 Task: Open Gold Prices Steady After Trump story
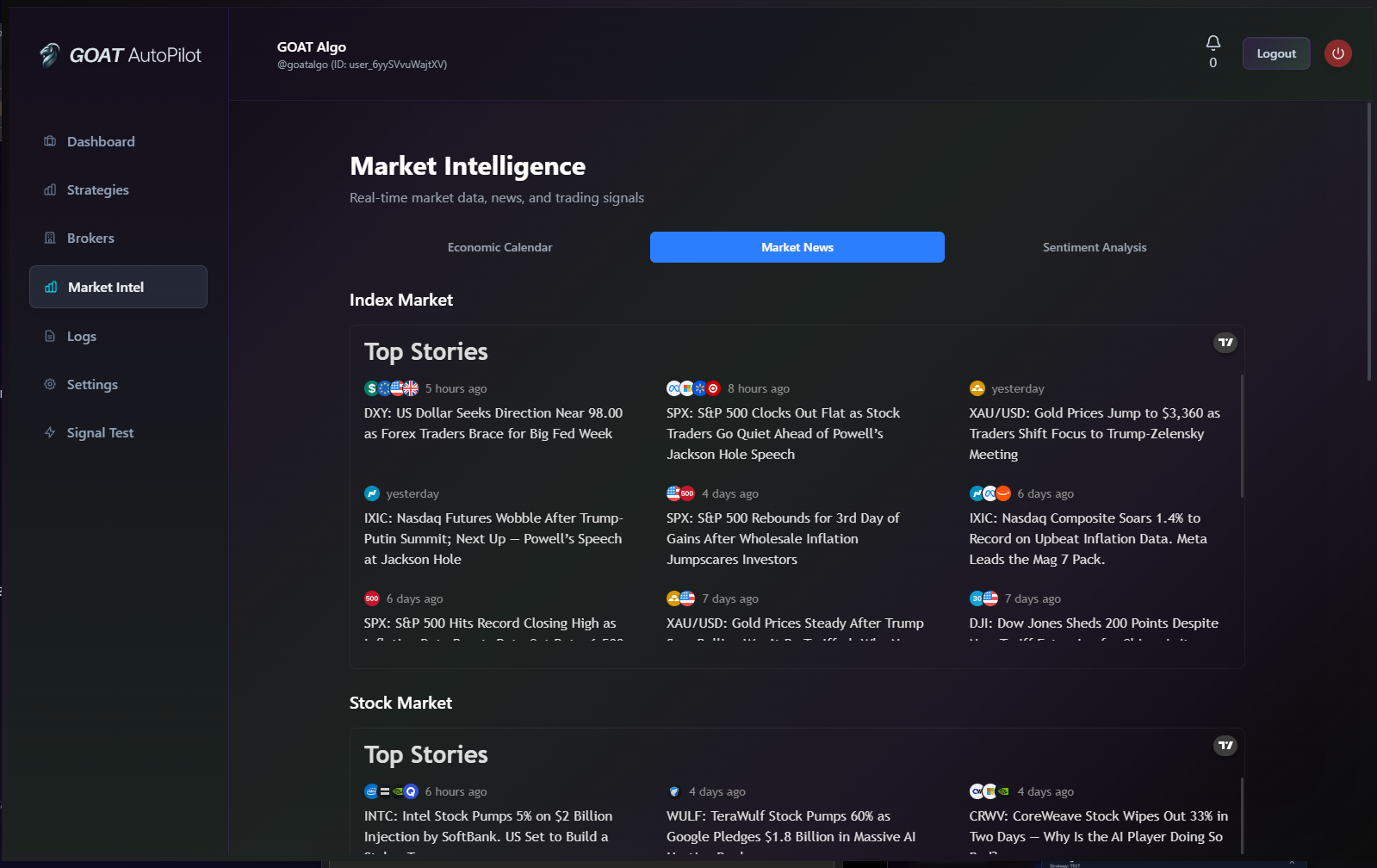[795, 629]
